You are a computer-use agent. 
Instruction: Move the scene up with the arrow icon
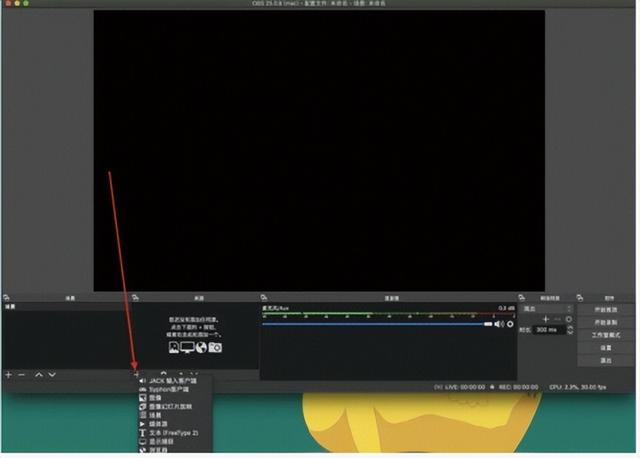pos(39,374)
